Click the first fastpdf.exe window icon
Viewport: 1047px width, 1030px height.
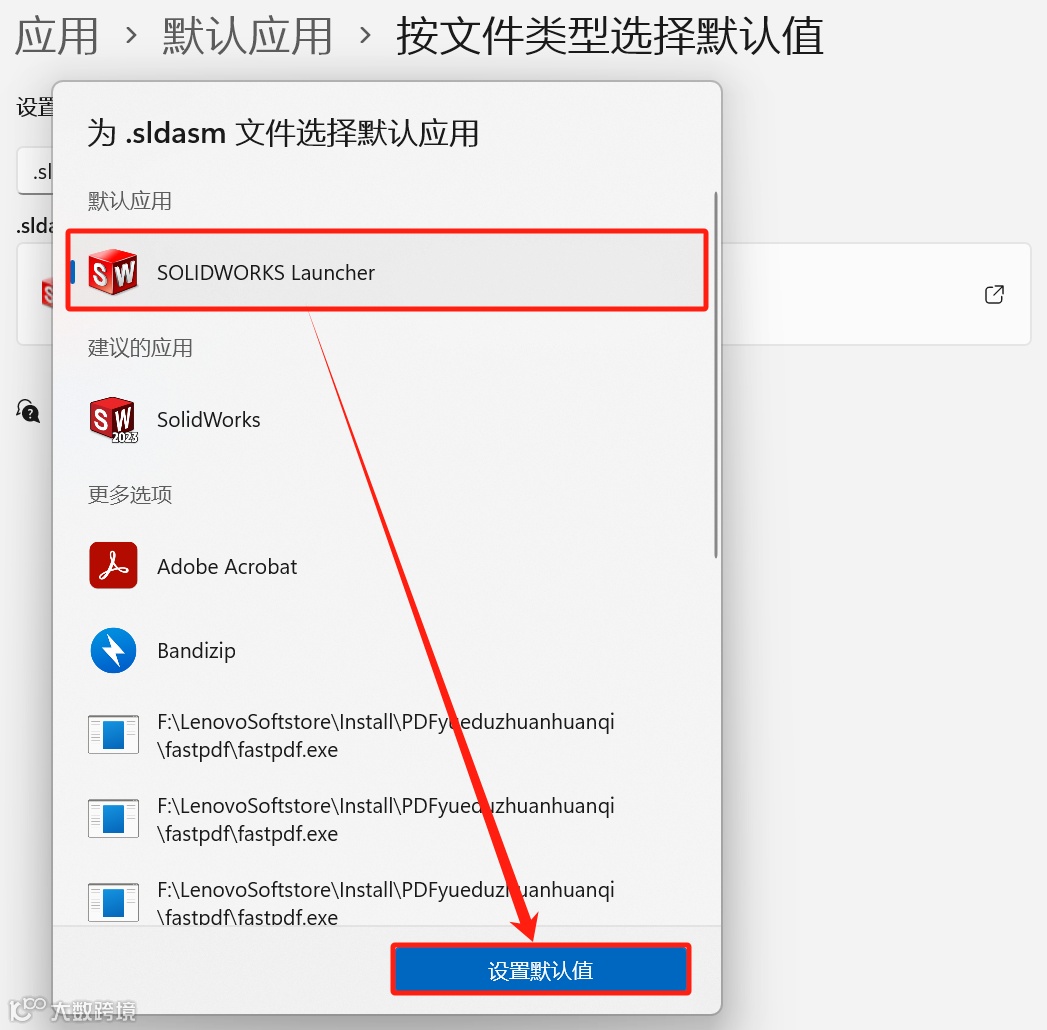[114, 734]
